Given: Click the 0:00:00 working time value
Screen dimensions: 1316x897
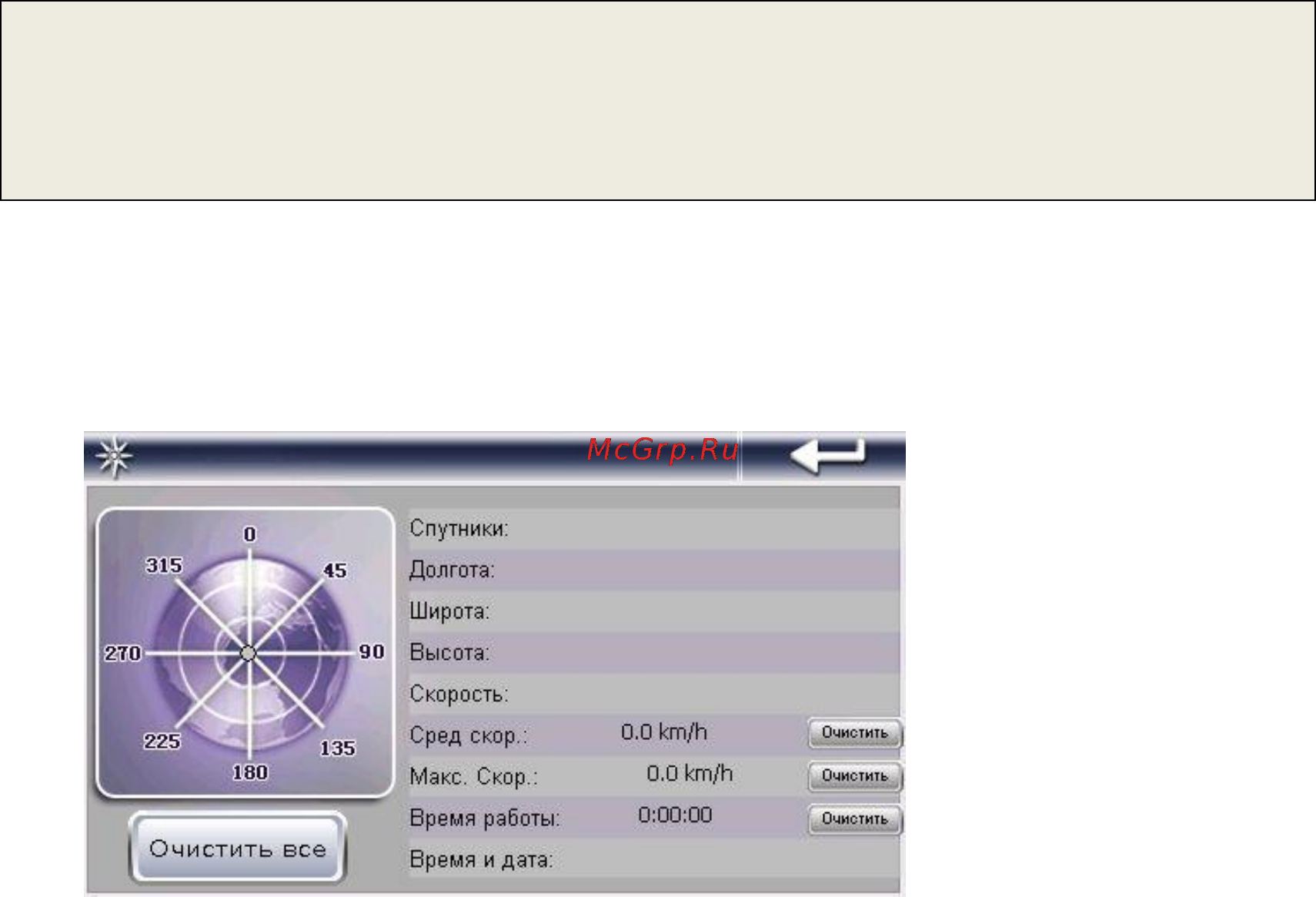Looking at the screenshot, I should 675,815.
